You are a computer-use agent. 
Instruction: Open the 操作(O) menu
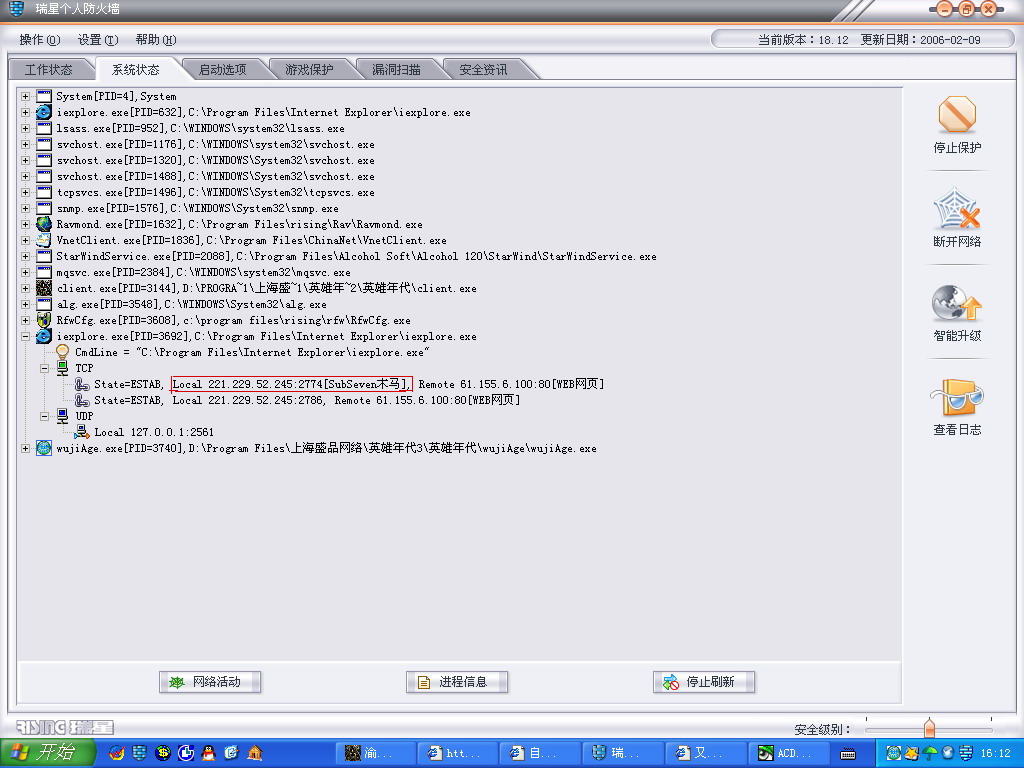[40, 40]
